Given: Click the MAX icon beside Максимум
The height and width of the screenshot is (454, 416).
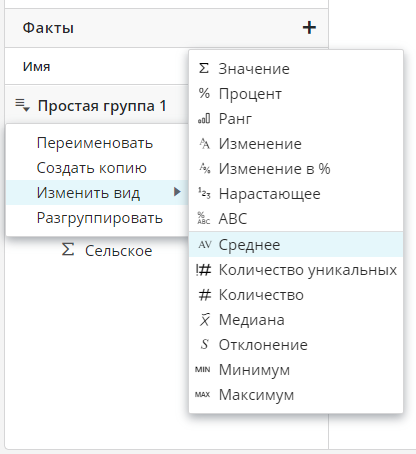Looking at the screenshot, I should point(203,395).
